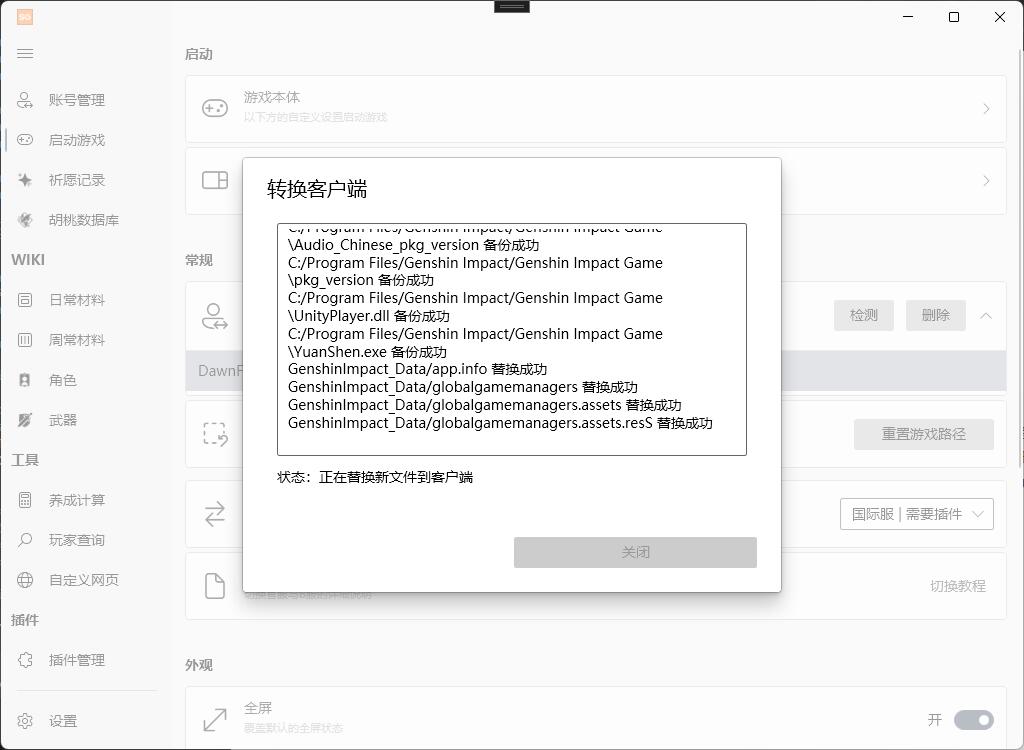Click the GenshinImpact_Data/app.info 替换成功 line

[417, 370]
